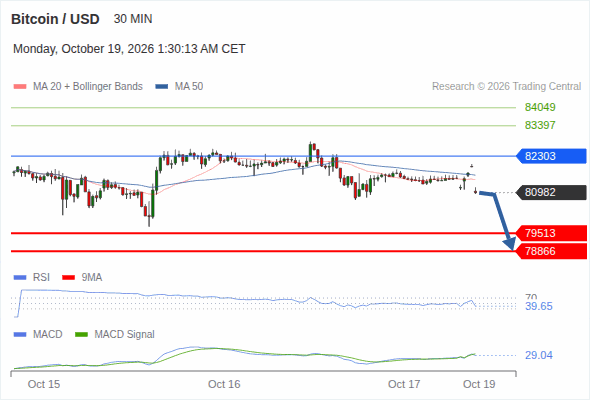The width and height of the screenshot is (590, 400).
Task: Click the RSI blue legend swatch
Action: point(20,278)
